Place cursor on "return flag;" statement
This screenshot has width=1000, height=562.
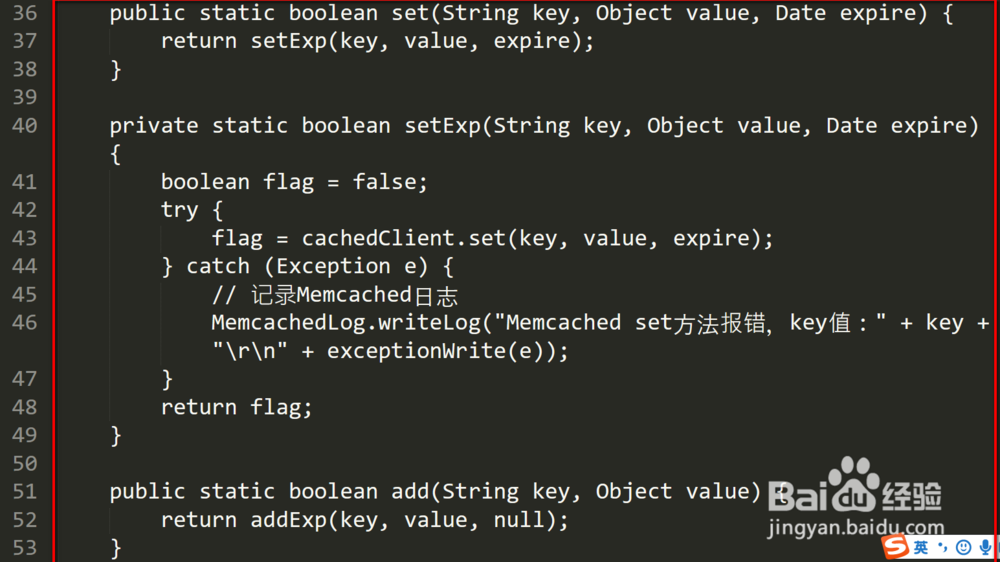[x=237, y=407]
